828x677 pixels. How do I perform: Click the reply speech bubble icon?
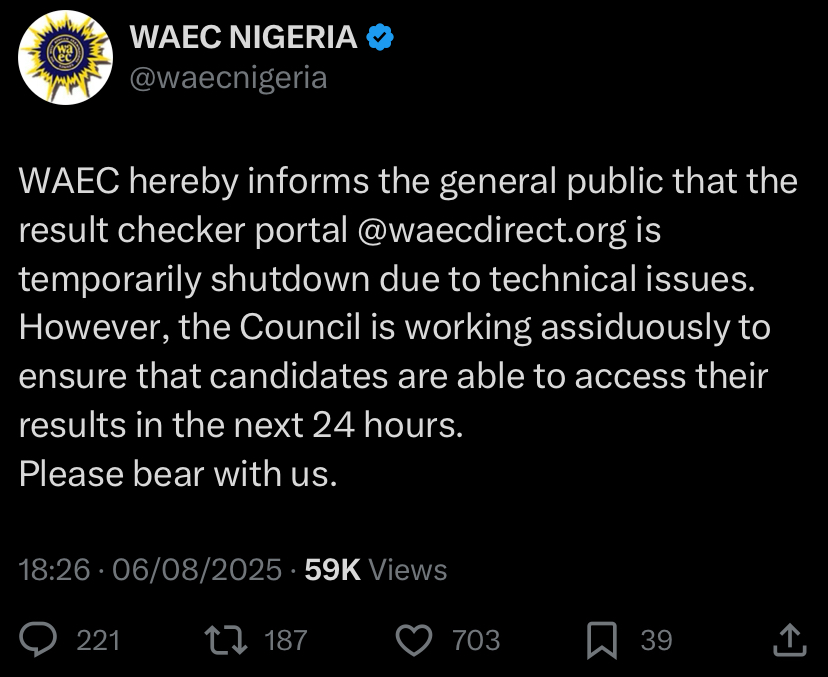coord(40,639)
